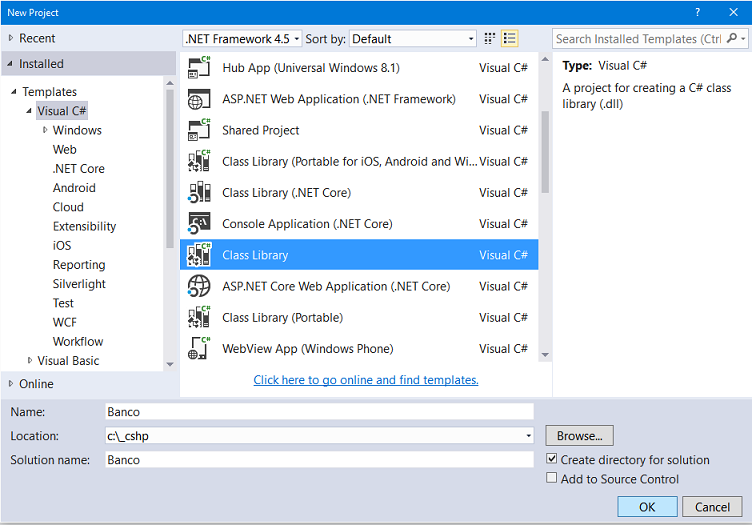Collapse the Installed section
The width and height of the screenshot is (752, 525).
tap(10, 63)
